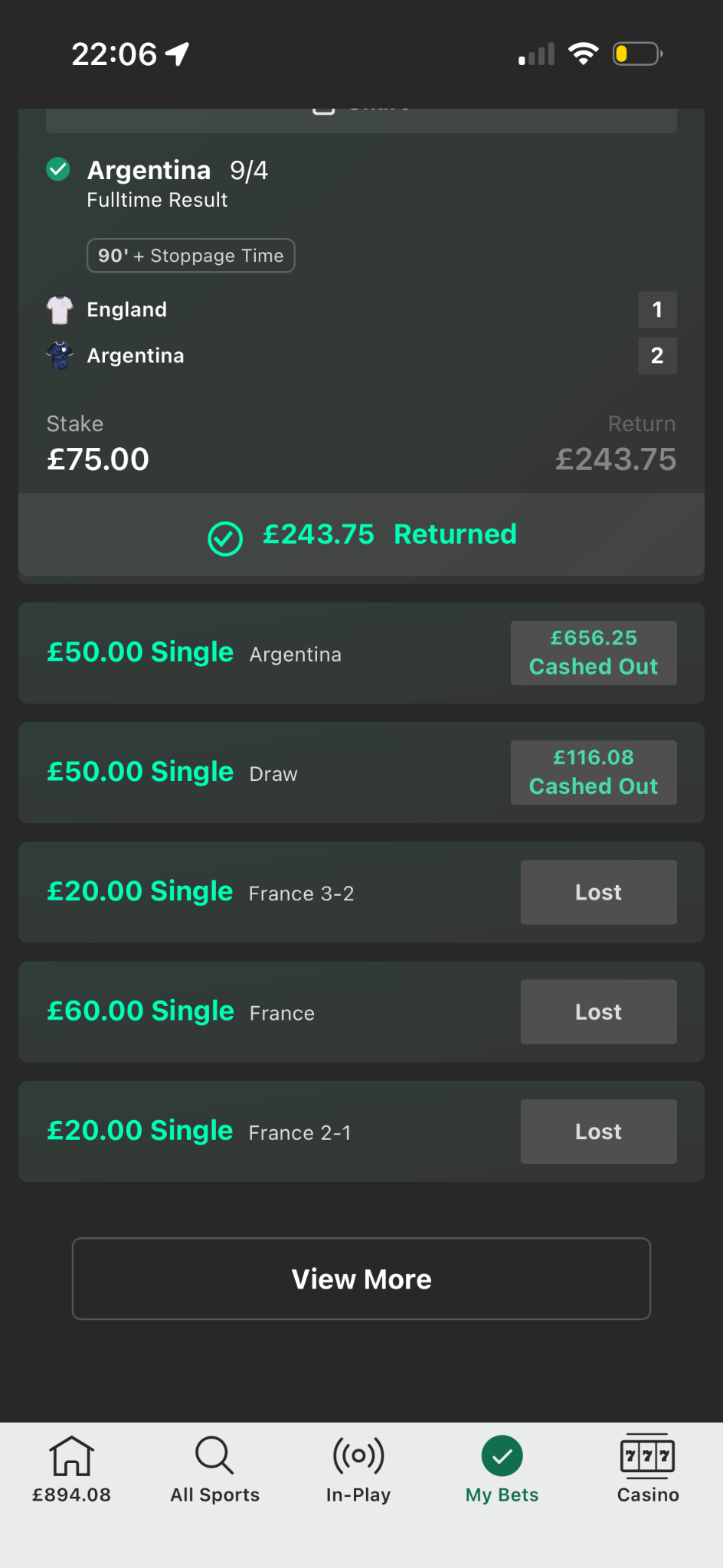723x1568 pixels.
Task: Tap the England white shirt icon
Action: [60, 310]
